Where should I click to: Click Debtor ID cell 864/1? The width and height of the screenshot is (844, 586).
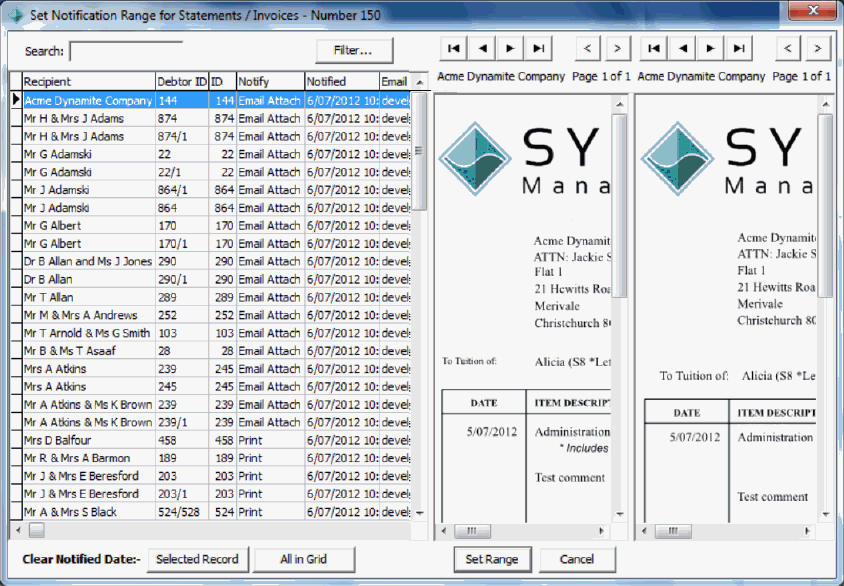point(182,190)
